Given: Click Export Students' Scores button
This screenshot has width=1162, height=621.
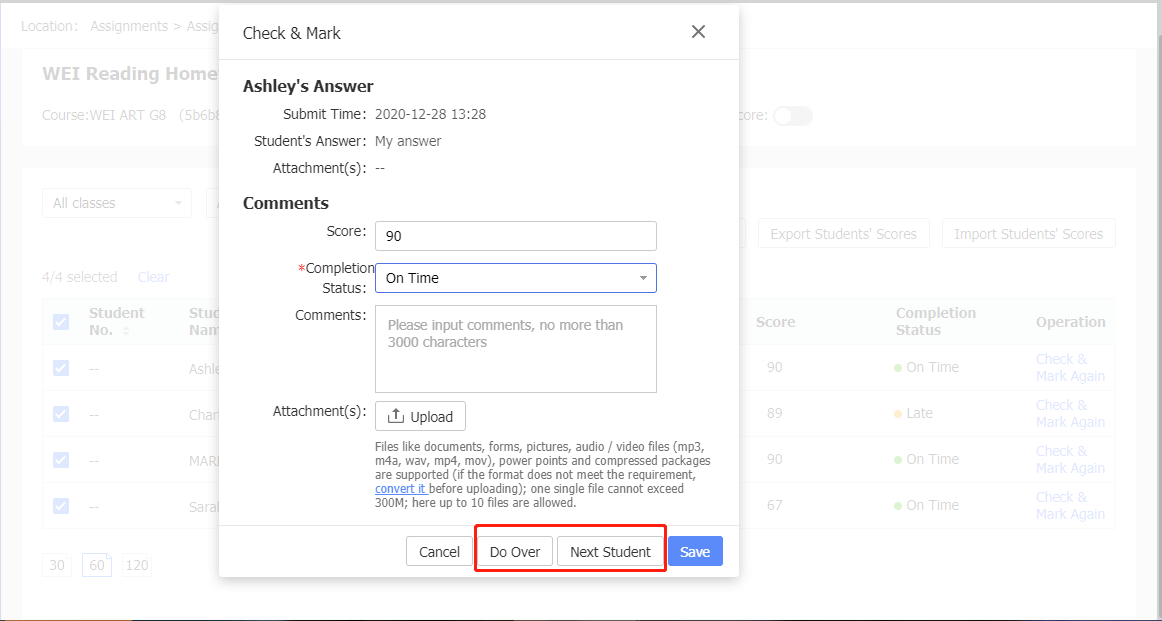Looking at the screenshot, I should [843, 234].
